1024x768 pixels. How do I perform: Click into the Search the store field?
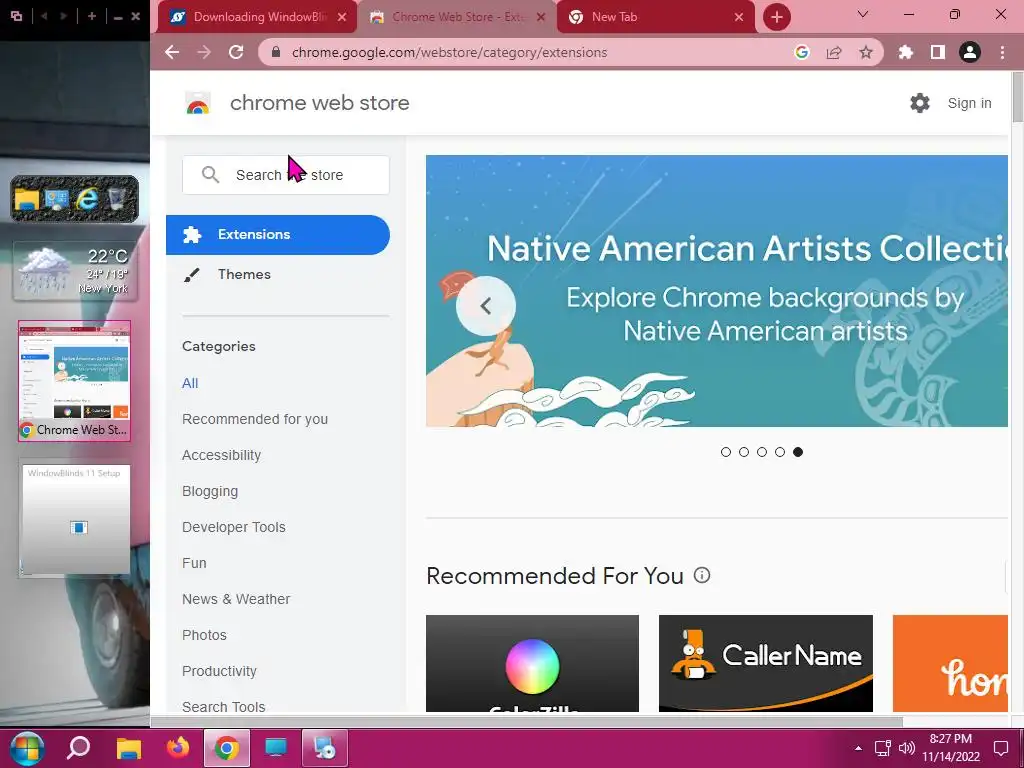click(x=285, y=175)
